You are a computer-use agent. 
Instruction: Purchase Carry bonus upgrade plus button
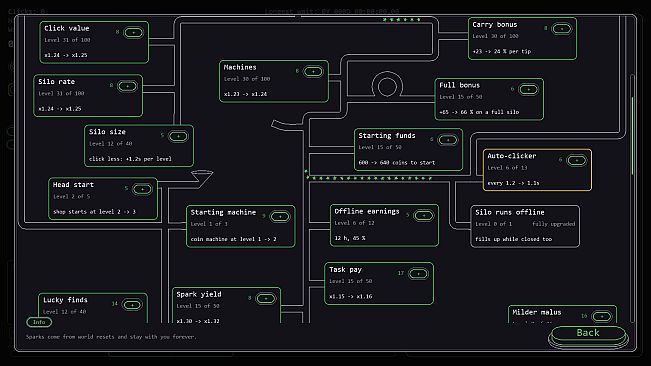562,29
